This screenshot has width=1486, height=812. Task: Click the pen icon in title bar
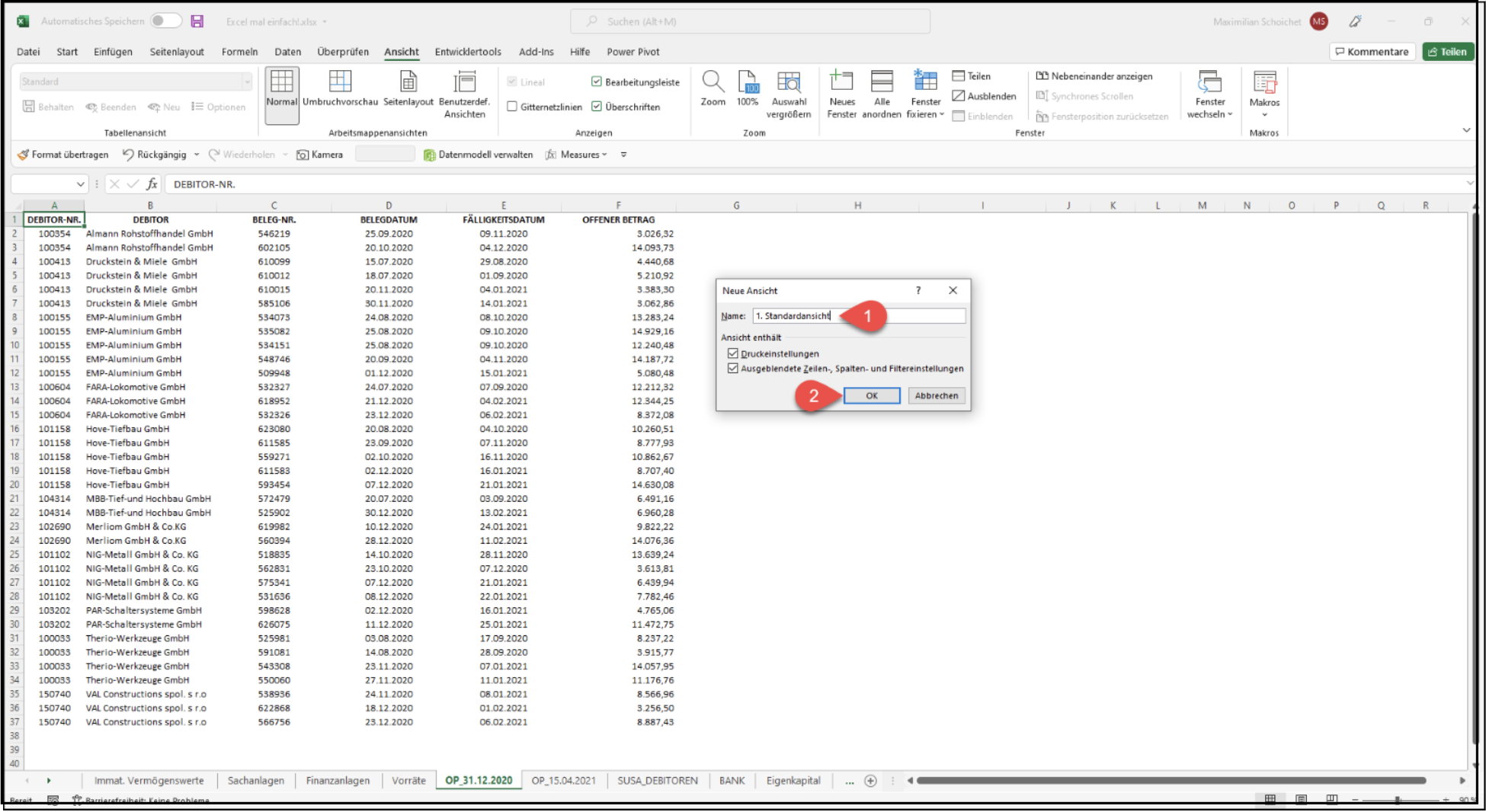pyautogui.click(x=1355, y=21)
